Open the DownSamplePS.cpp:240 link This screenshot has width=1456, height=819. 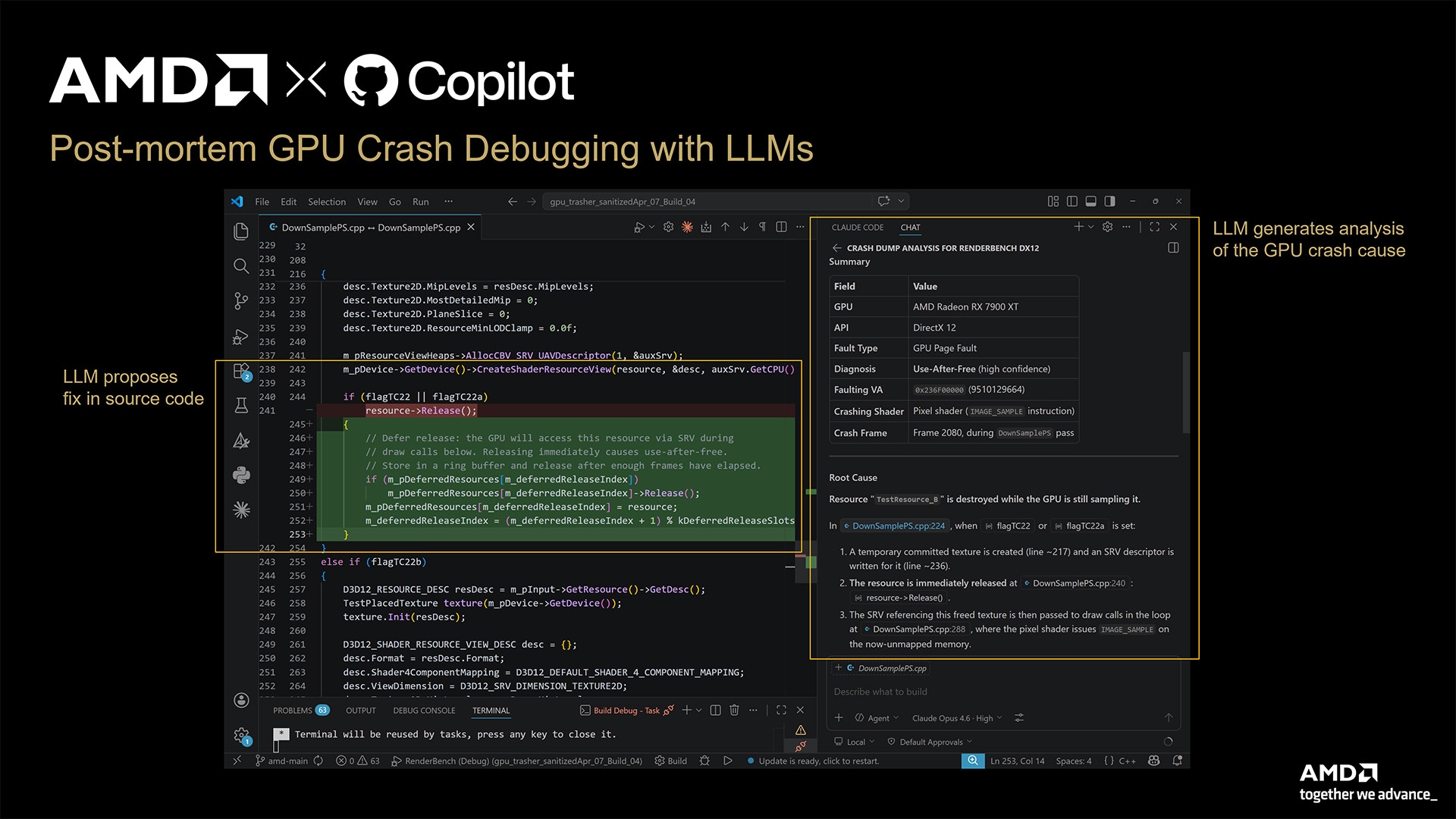[1075, 583]
